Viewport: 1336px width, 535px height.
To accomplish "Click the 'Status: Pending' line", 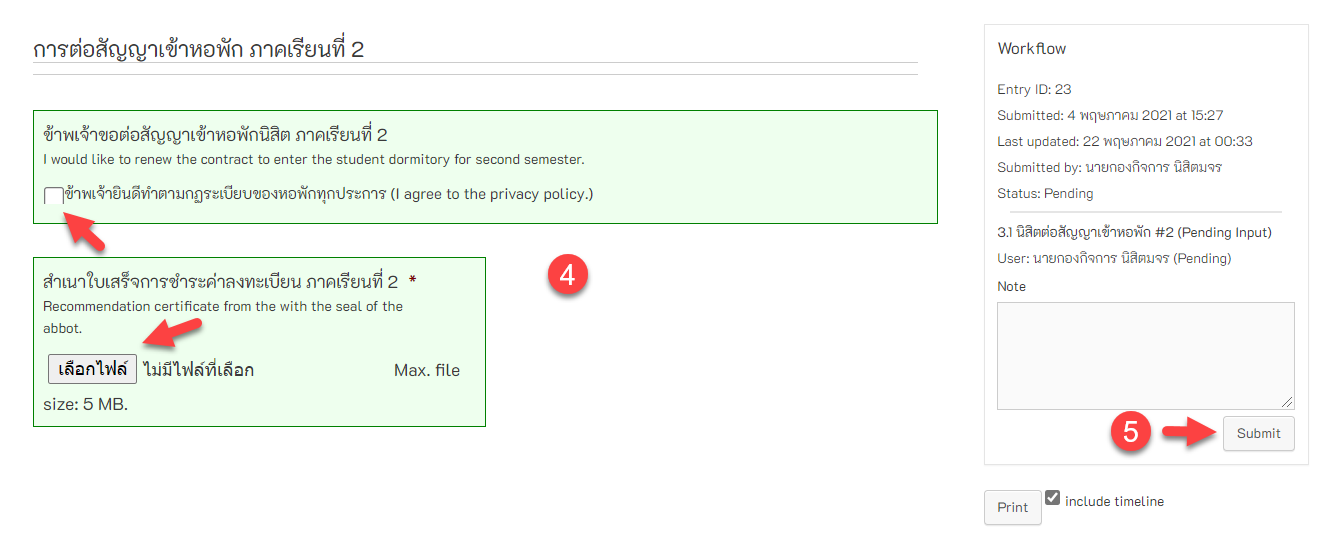I will point(1045,193).
